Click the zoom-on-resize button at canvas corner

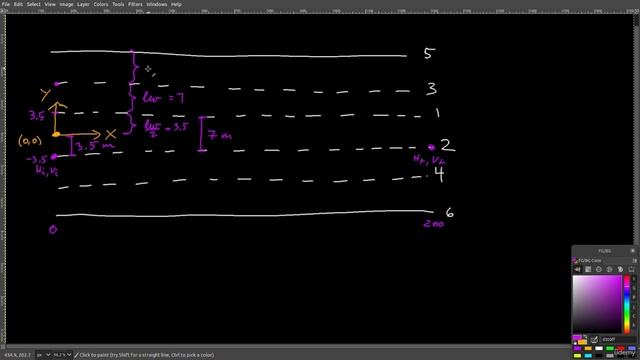click(636, 11)
